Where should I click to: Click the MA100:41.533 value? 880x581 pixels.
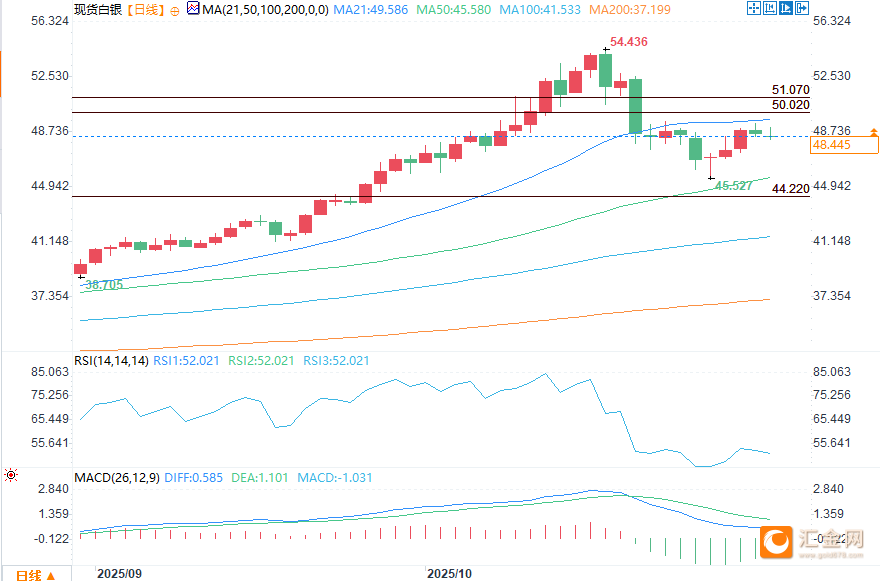pyautogui.click(x=540, y=10)
